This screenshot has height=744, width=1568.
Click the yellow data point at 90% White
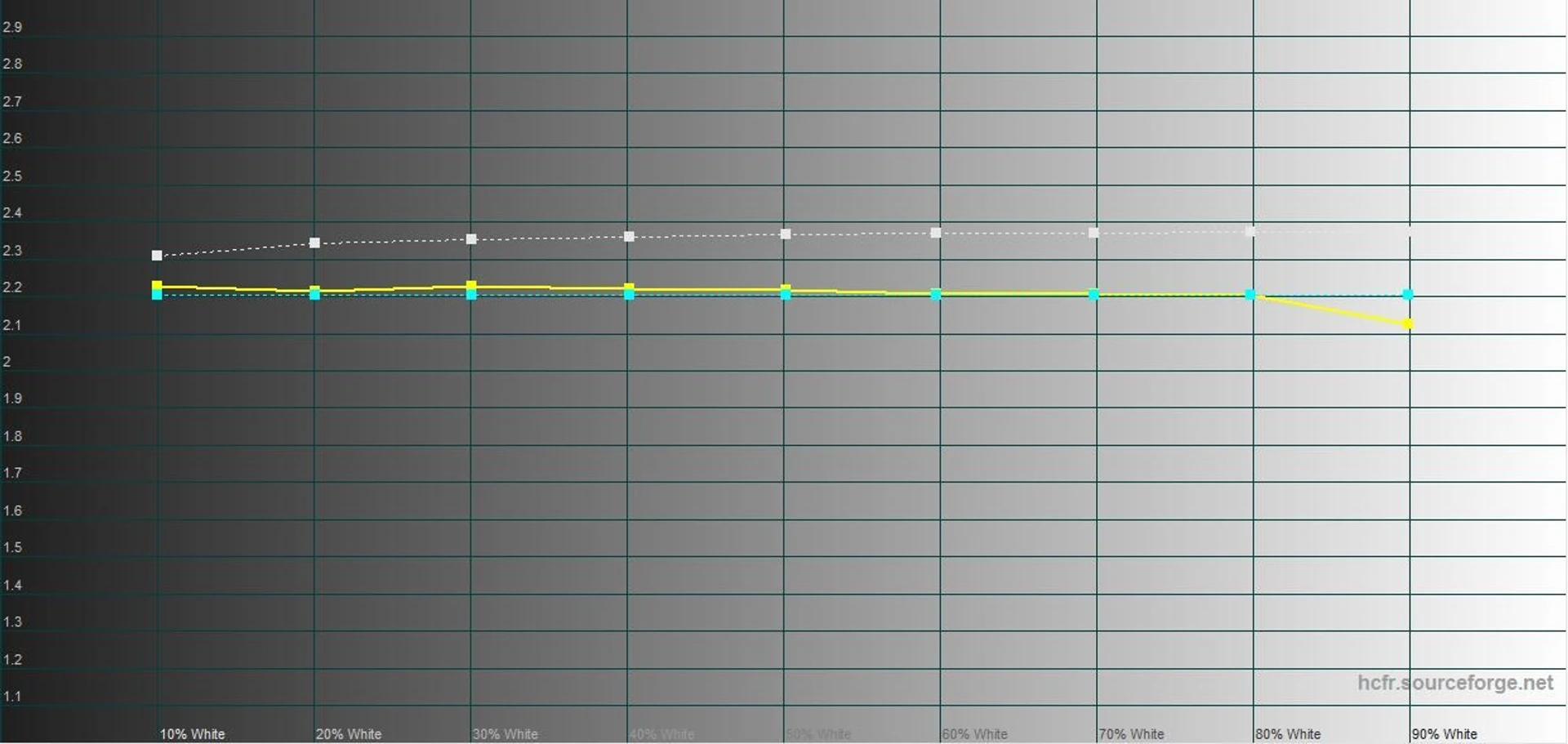click(x=1408, y=324)
